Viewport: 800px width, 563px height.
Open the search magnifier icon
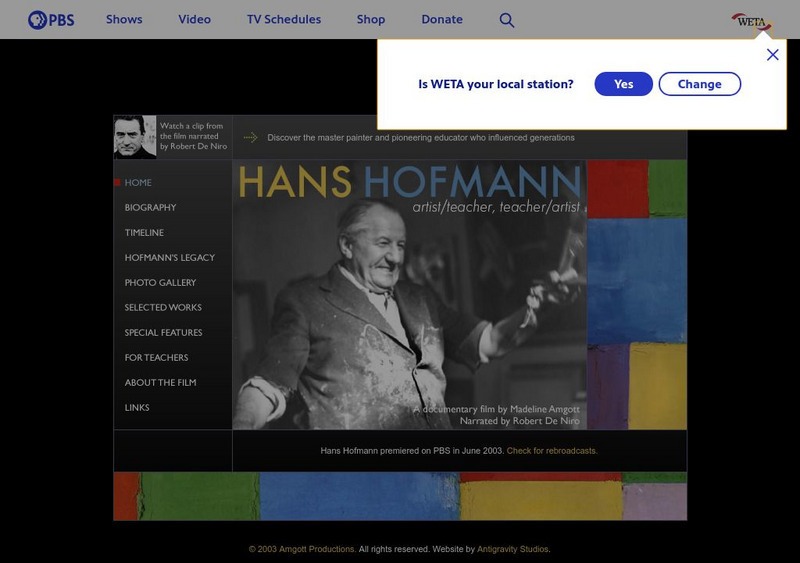(507, 20)
